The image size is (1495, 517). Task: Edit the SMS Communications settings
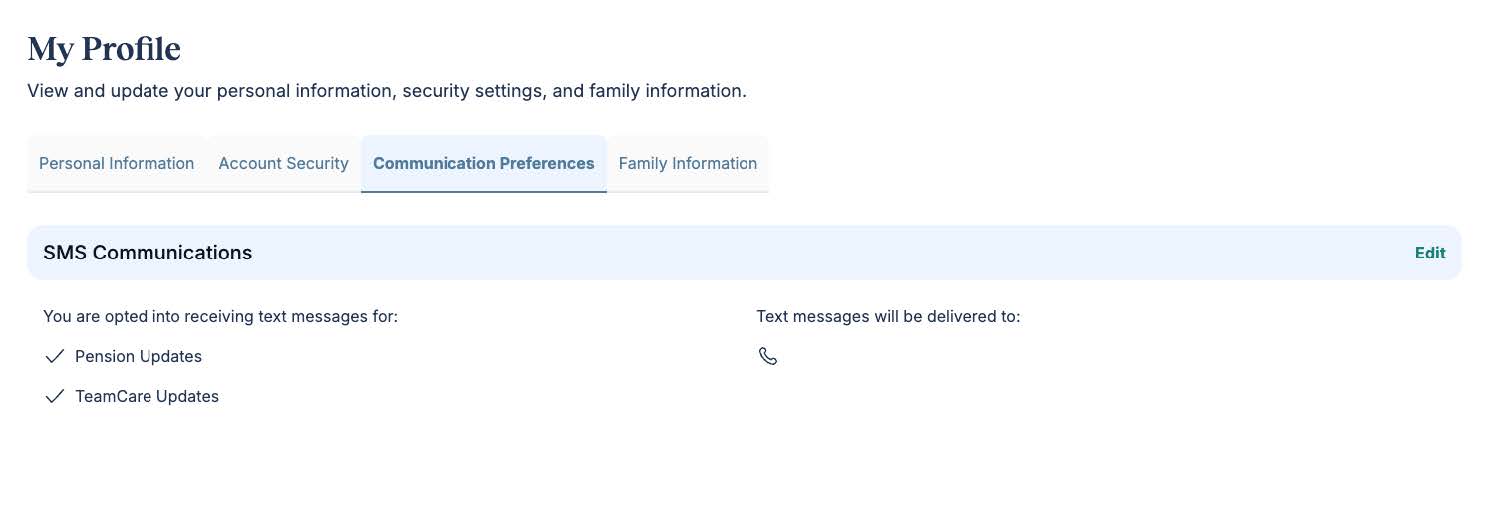point(1429,253)
